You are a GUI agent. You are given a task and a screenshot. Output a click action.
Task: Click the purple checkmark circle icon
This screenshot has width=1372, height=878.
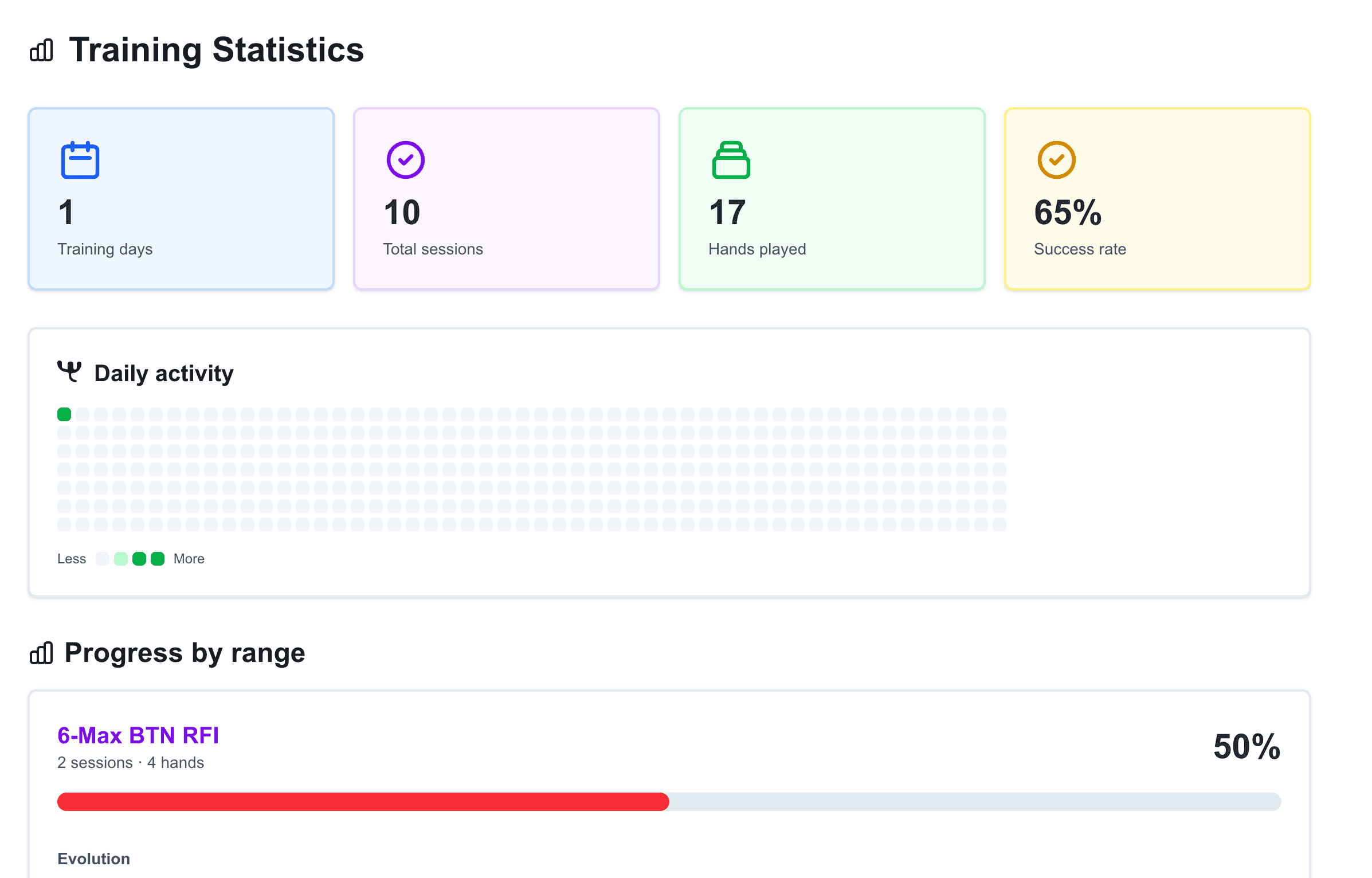point(405,160)
